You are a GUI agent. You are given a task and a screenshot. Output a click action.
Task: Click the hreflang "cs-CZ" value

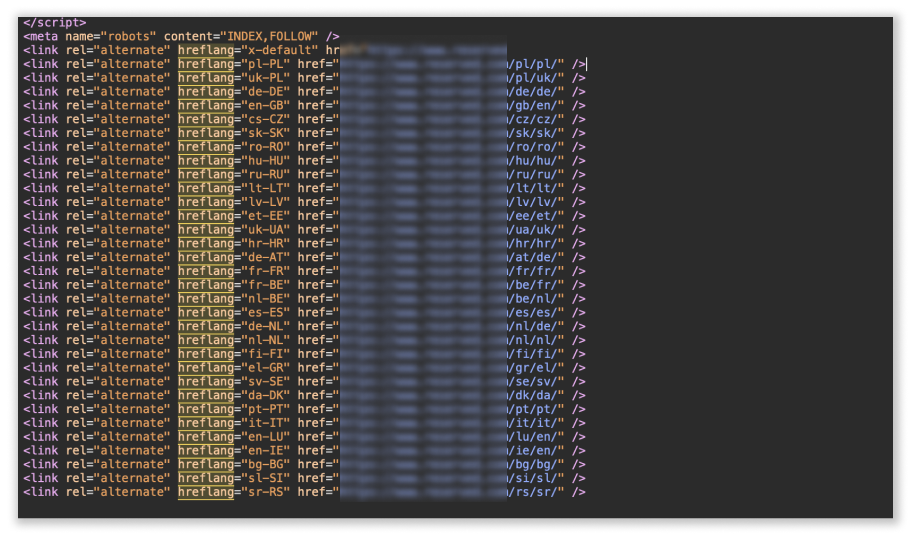pyautogui.click(x=266, y=119)
